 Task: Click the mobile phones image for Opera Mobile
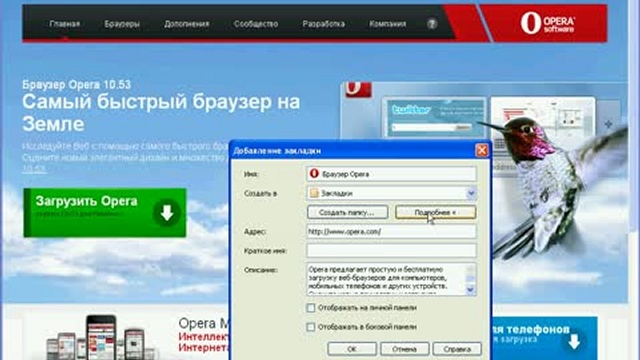[101, 338]
